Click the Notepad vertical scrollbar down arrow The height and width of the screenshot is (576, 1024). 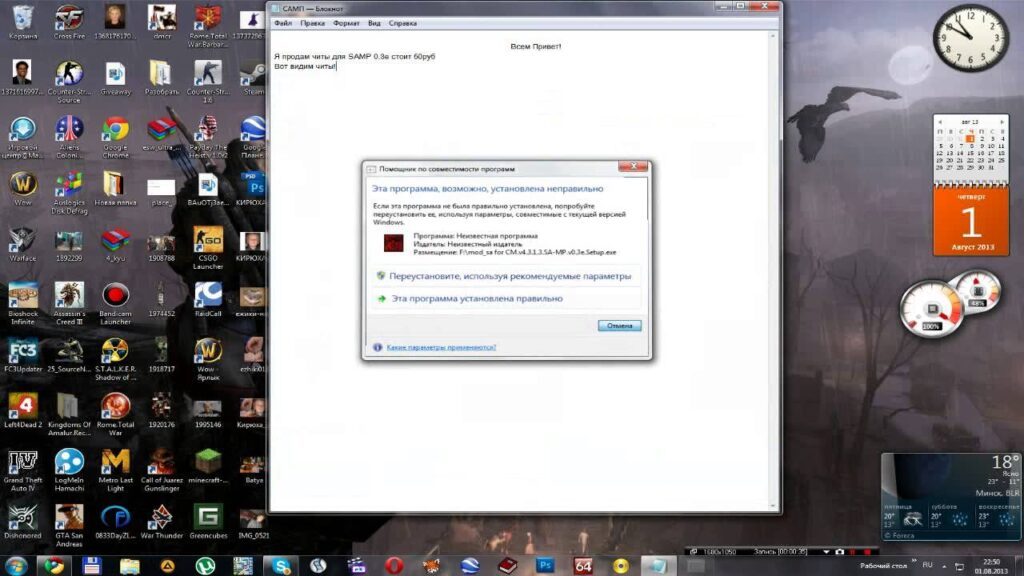click(x=773, y=506)
